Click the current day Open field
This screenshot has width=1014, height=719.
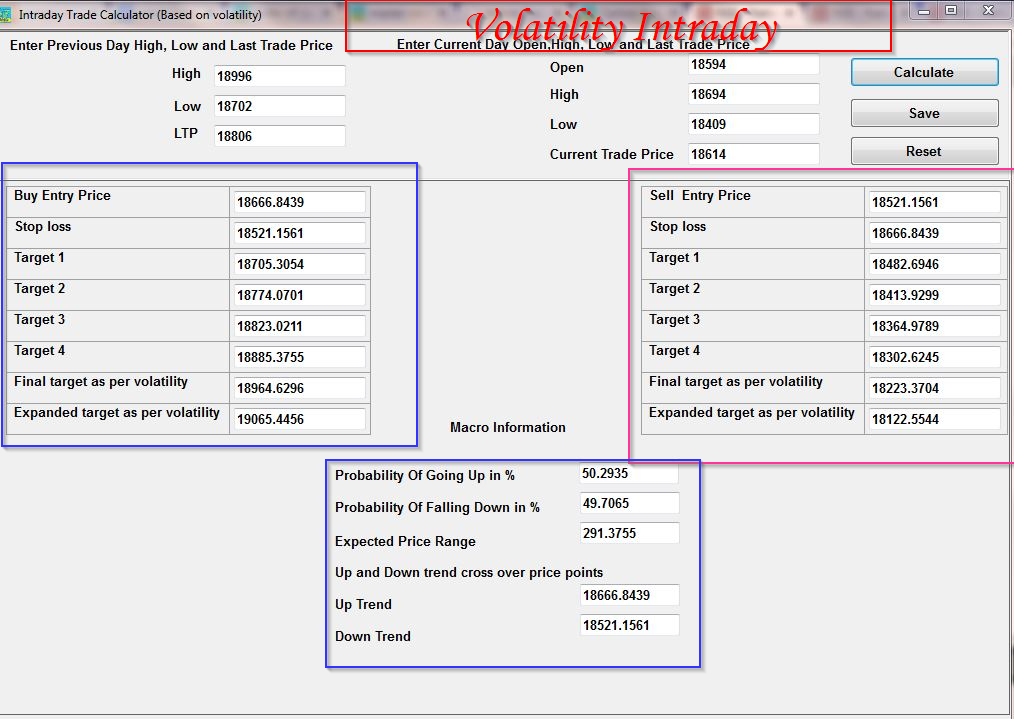click(752, 65)
